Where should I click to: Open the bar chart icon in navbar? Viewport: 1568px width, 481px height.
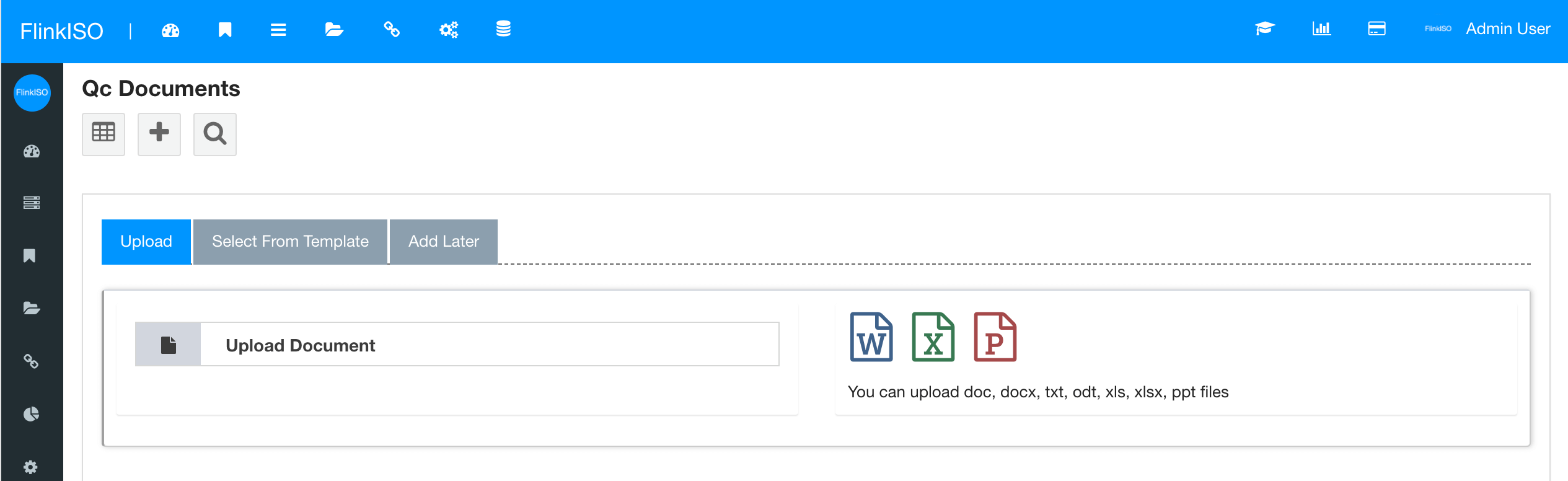coord(1321,29)
